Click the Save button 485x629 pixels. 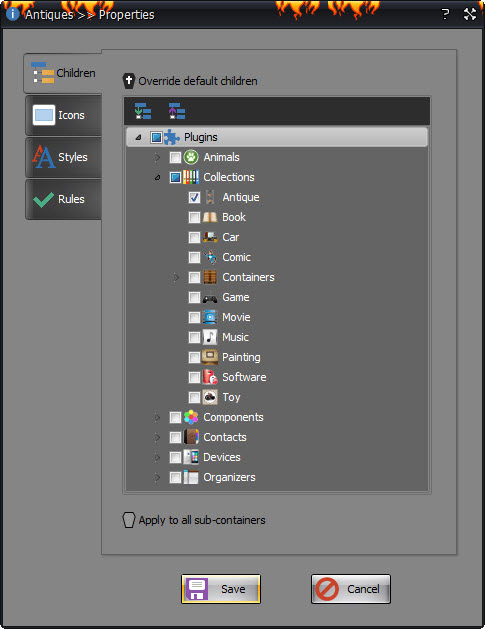tap(221, 589)
